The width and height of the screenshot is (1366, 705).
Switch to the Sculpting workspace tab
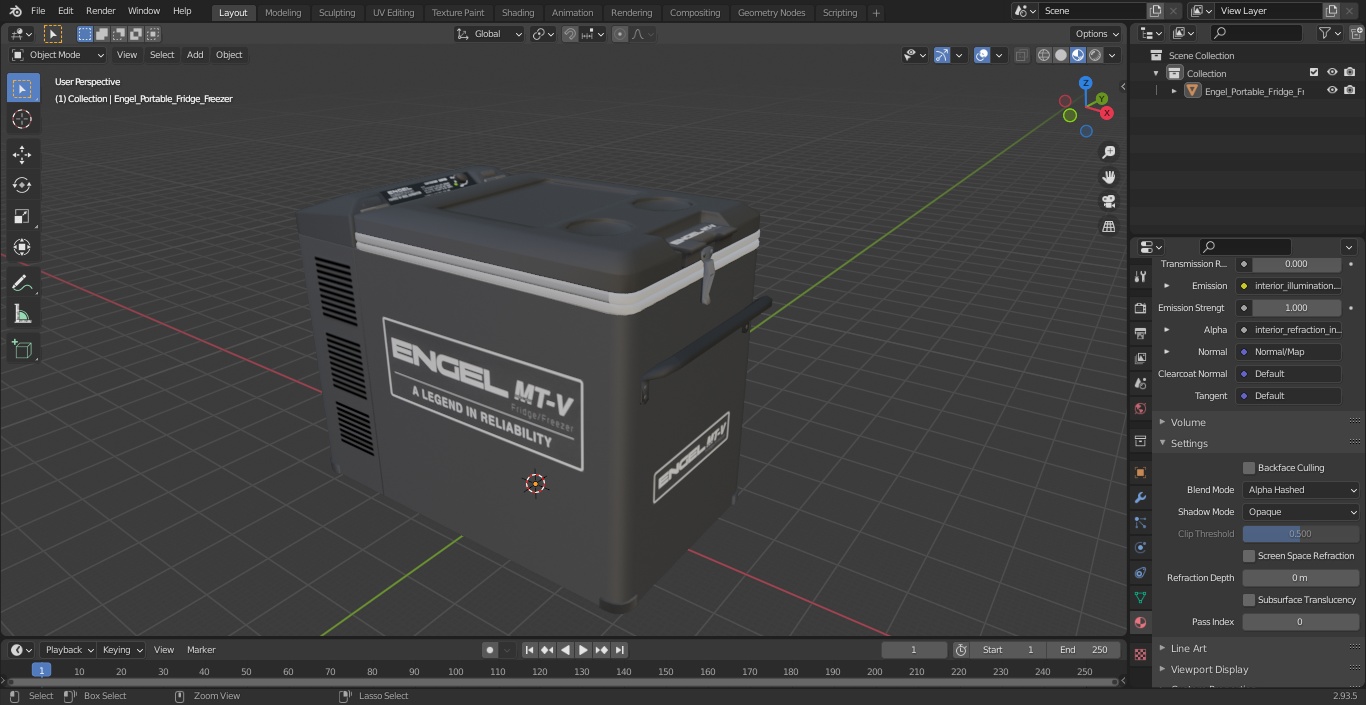(x=337, y=12)
